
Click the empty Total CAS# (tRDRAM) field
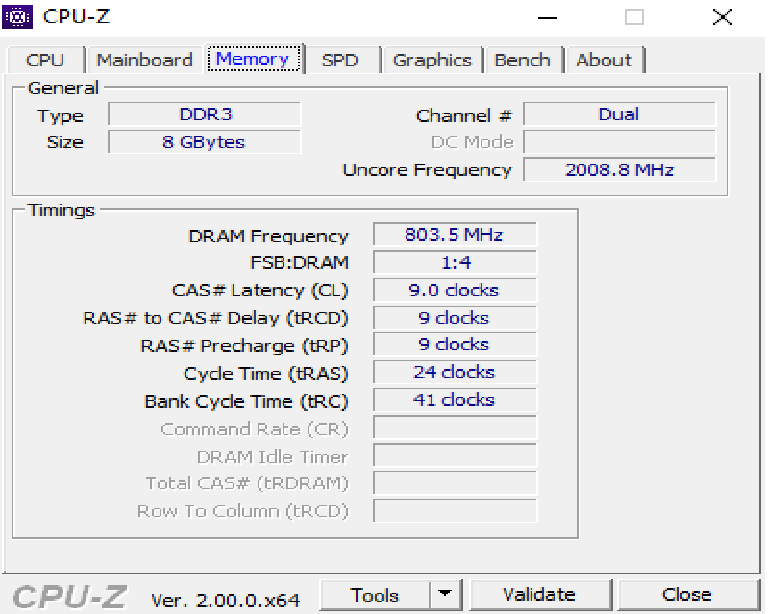point(455,483)
